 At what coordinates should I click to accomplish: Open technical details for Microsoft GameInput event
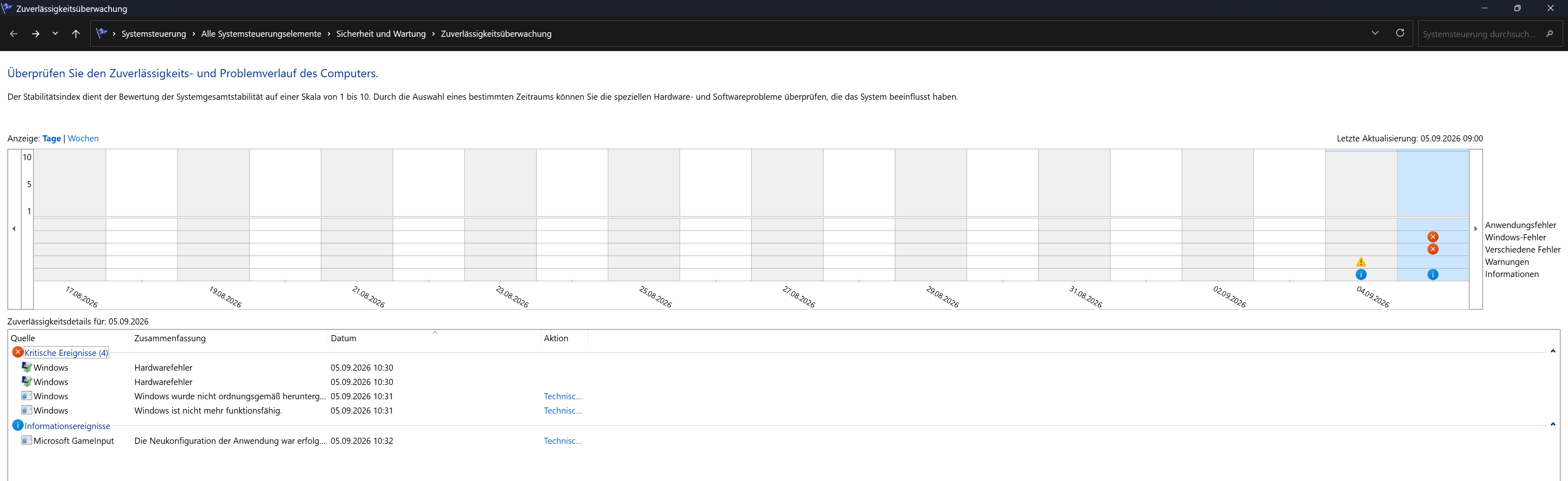click(562, 441)
